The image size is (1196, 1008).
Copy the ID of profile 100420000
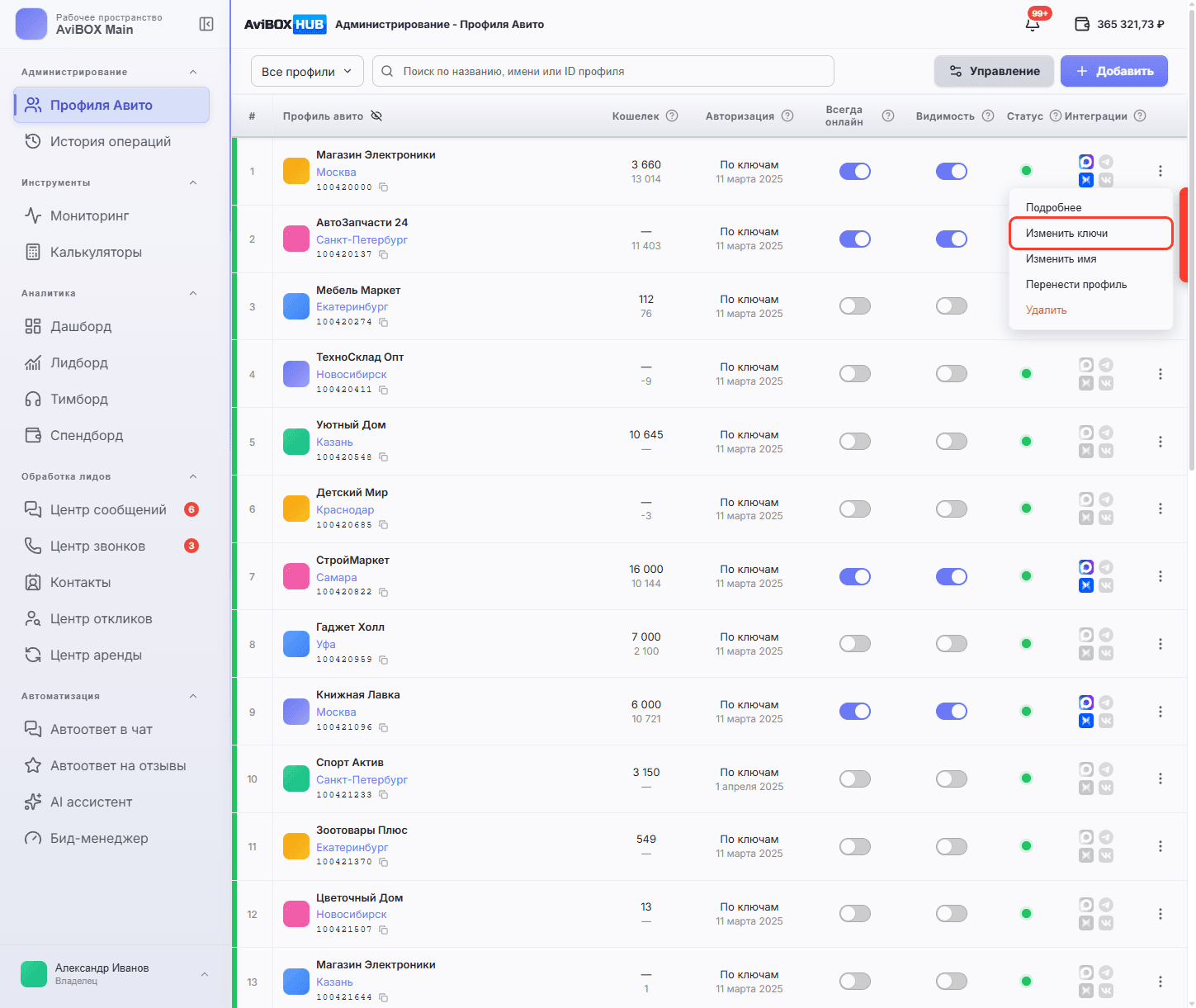(384, 187)
